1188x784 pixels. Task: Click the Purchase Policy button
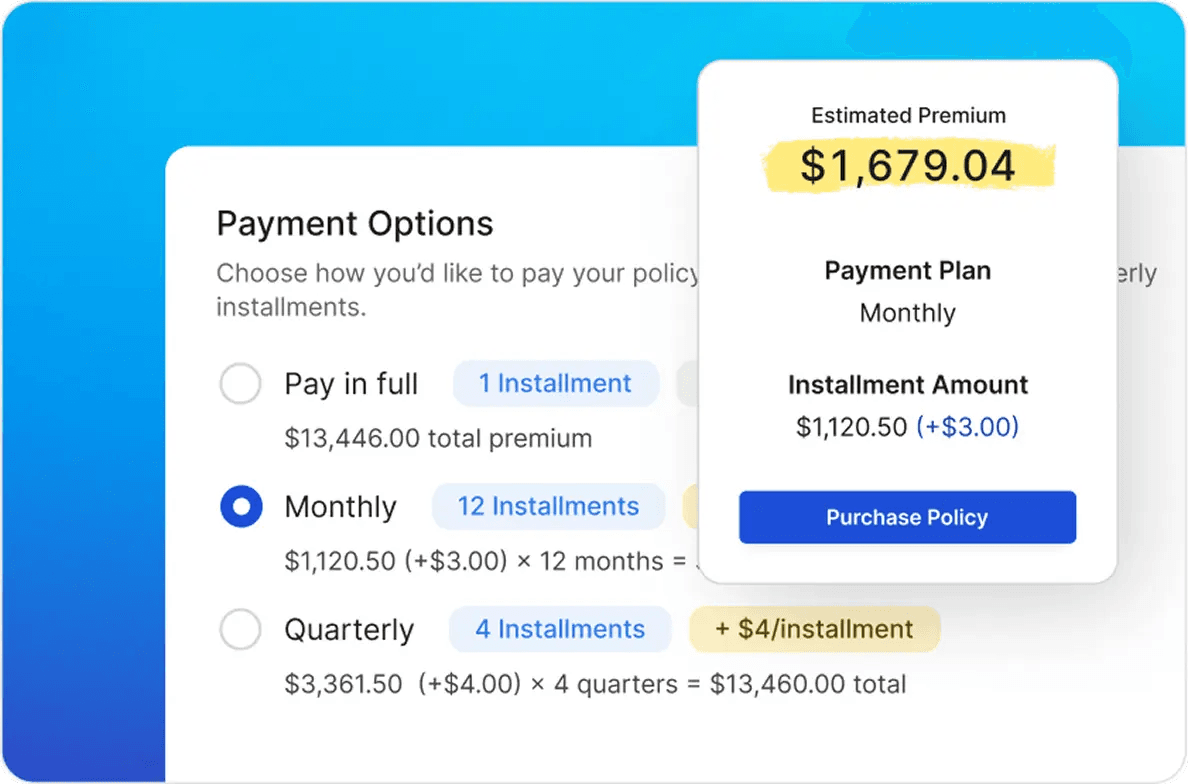907,517
